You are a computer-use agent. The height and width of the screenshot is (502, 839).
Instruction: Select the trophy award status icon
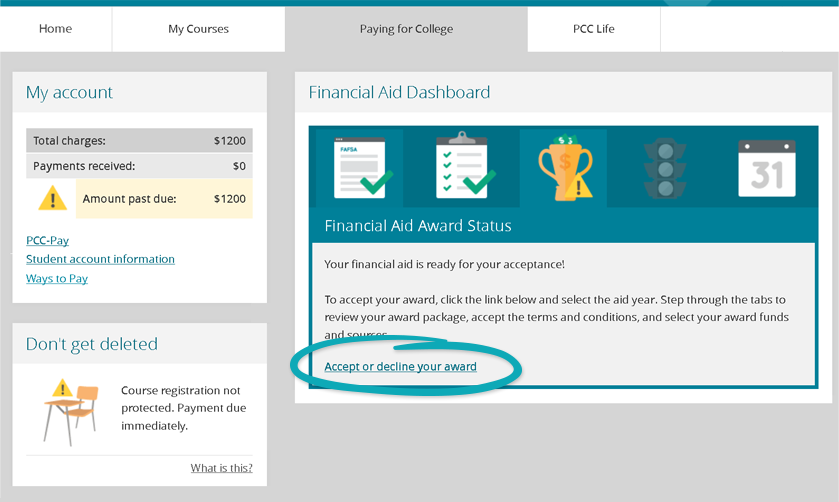565,168
